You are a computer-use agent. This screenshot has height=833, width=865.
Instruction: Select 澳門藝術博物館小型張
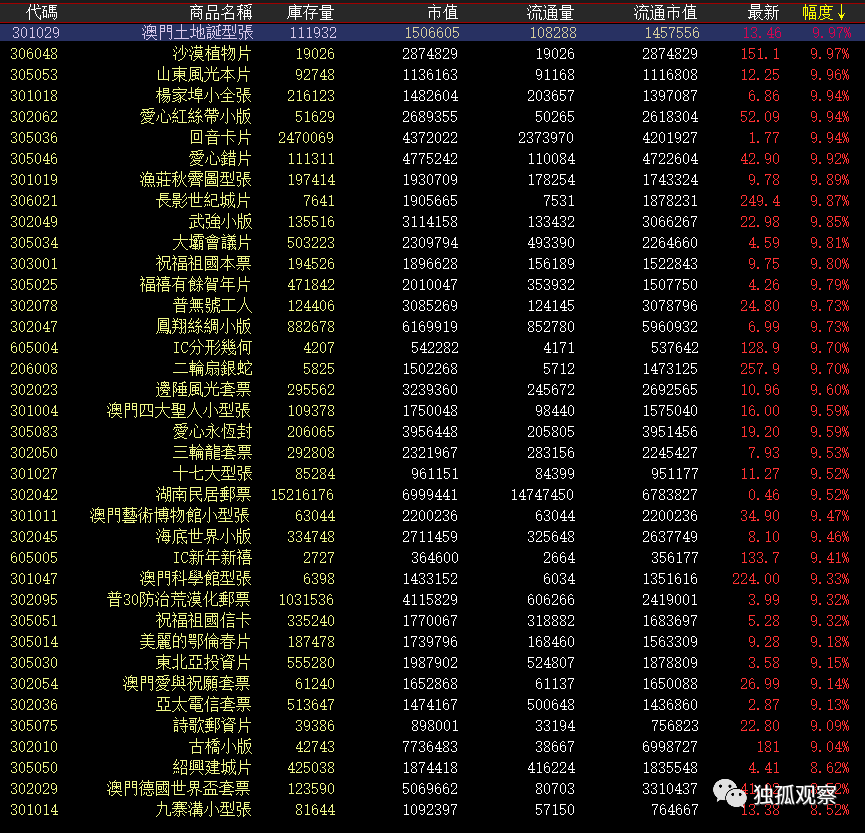pyautogui.click(x=170, y=515)
